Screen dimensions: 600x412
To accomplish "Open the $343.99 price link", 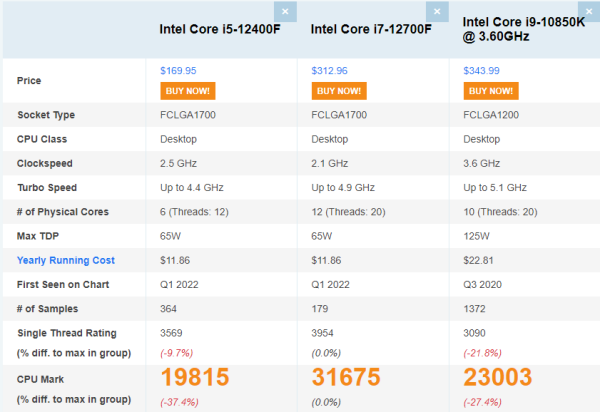I will tap(482, 71).
